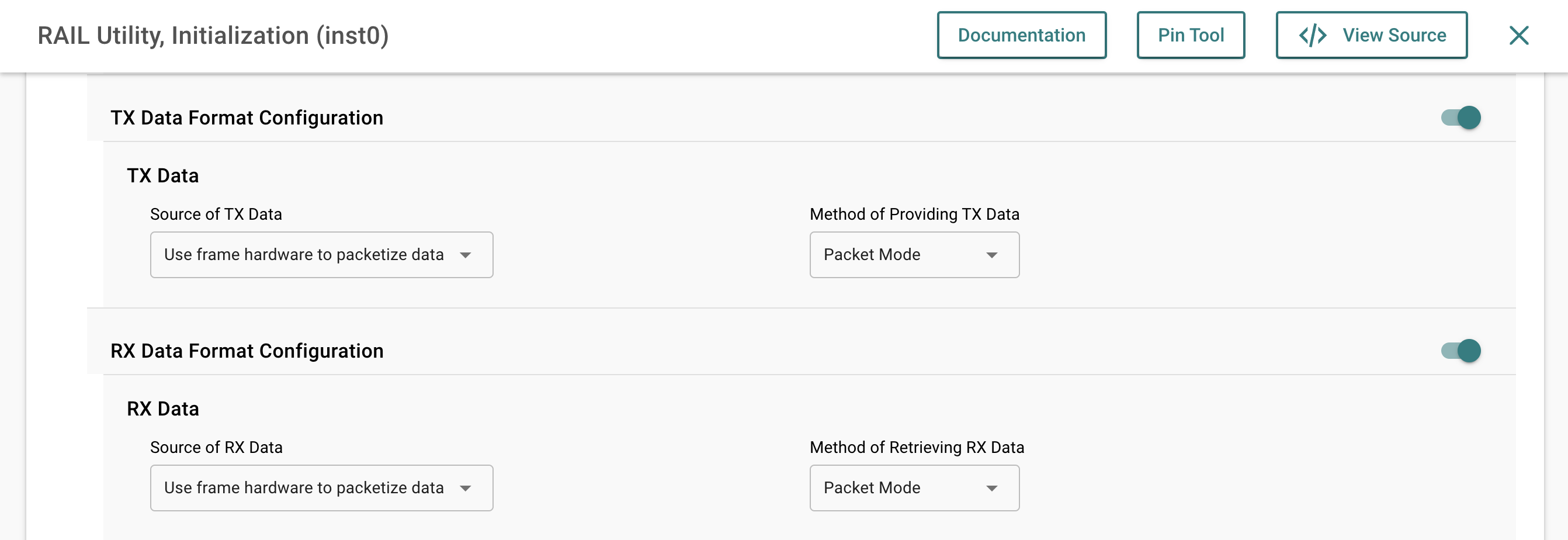This screenshot has height=540, width=1568.
Task: Click the caret icon in Method of Providing TX Data
Action: (x=991, y=255)
